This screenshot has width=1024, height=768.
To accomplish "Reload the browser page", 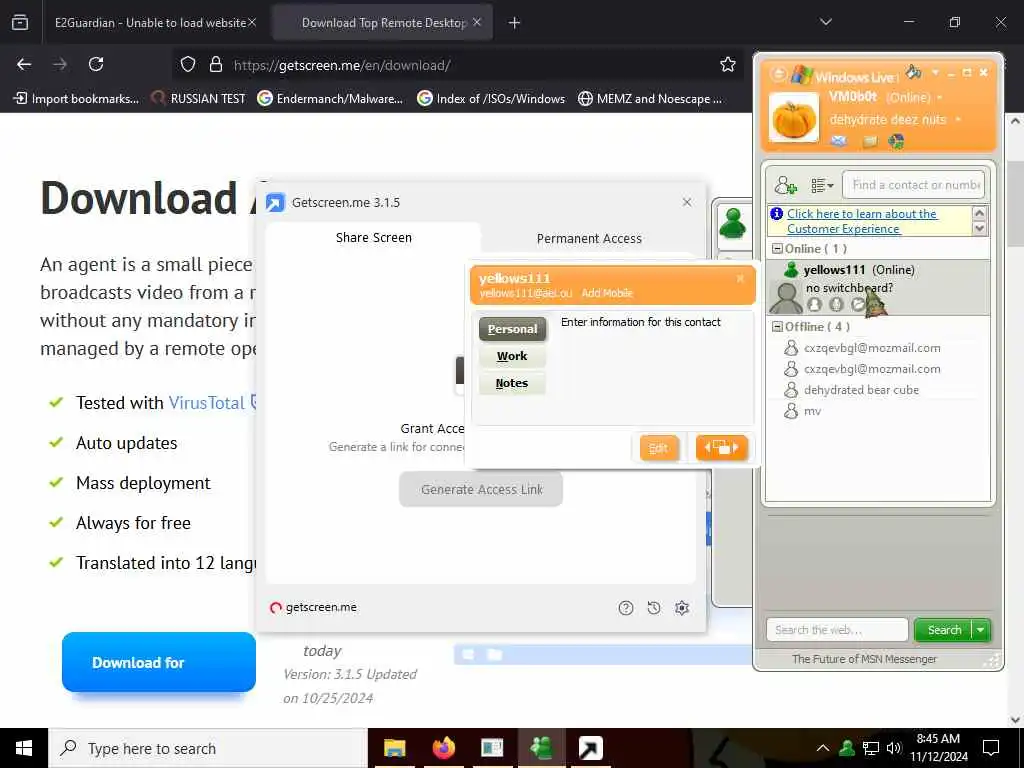I will (96, 65).
